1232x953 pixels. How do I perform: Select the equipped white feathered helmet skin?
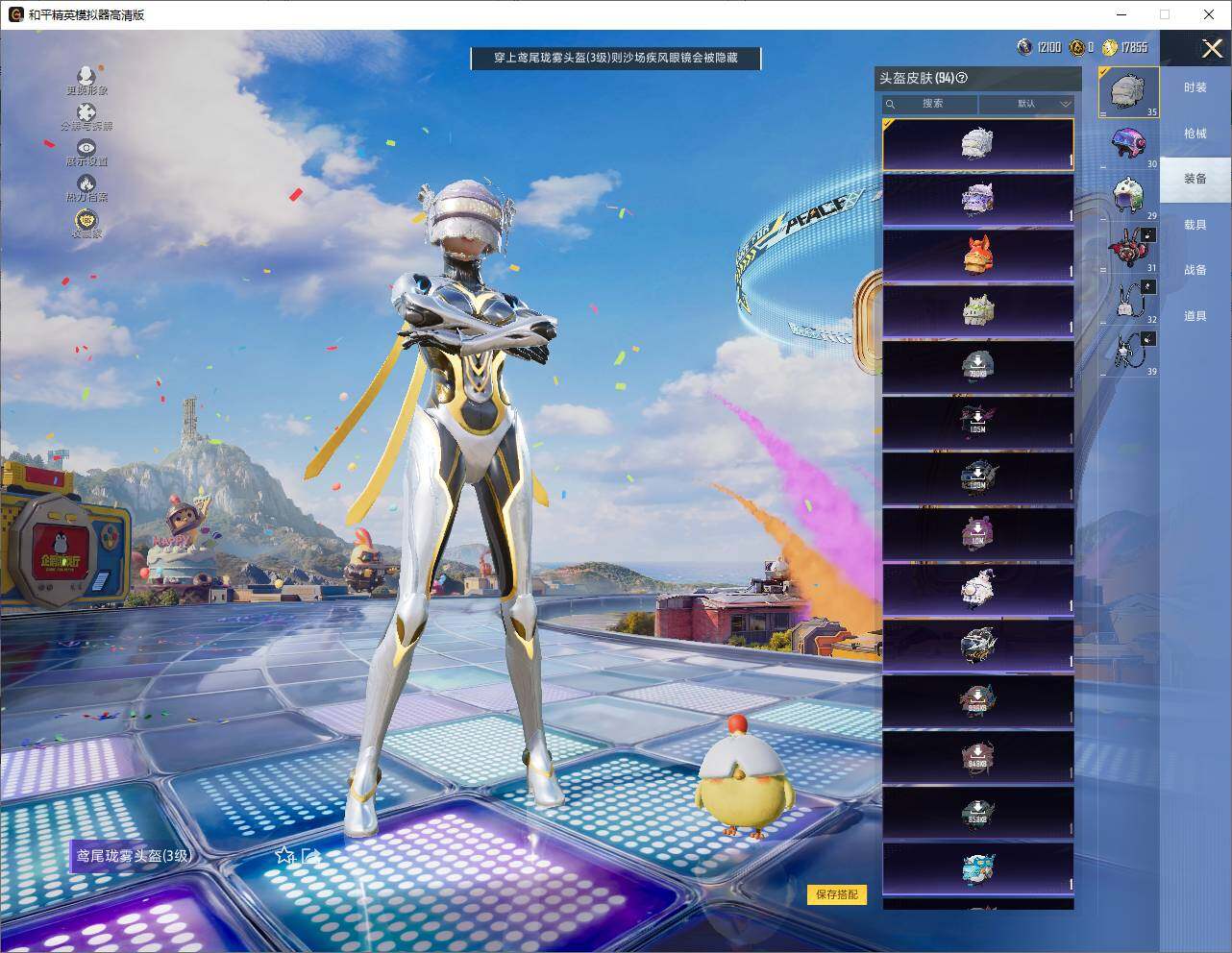pos(977,144)
